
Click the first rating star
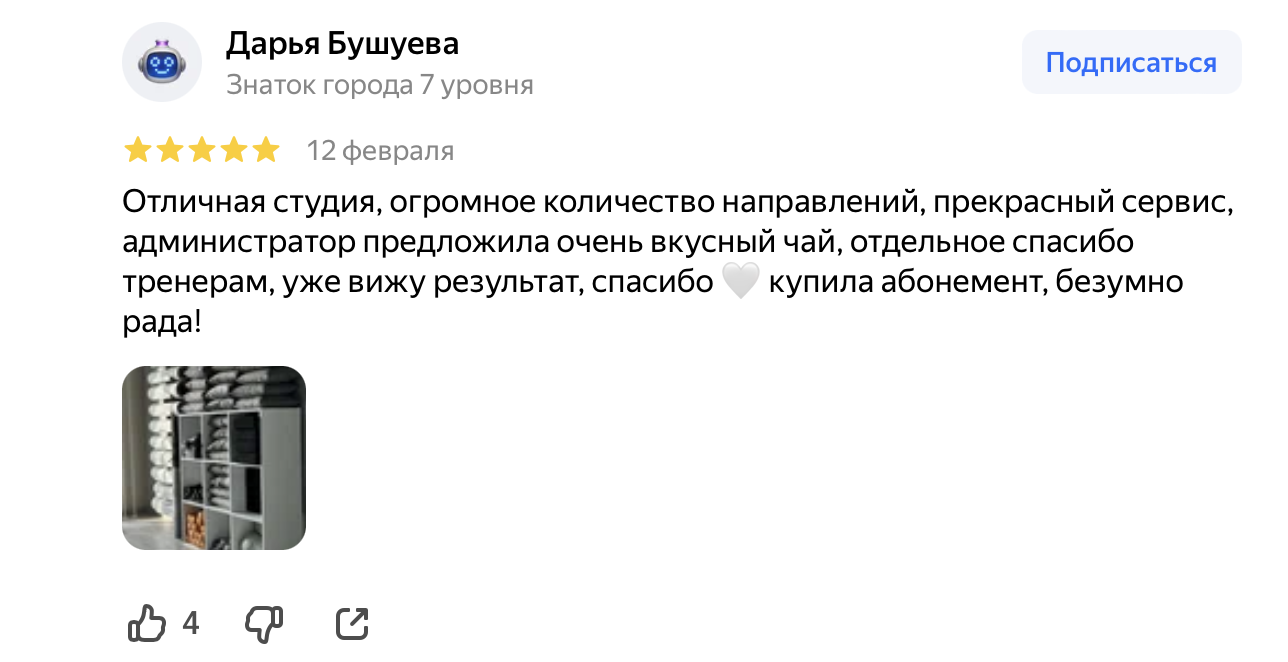(x=137, y=151)
